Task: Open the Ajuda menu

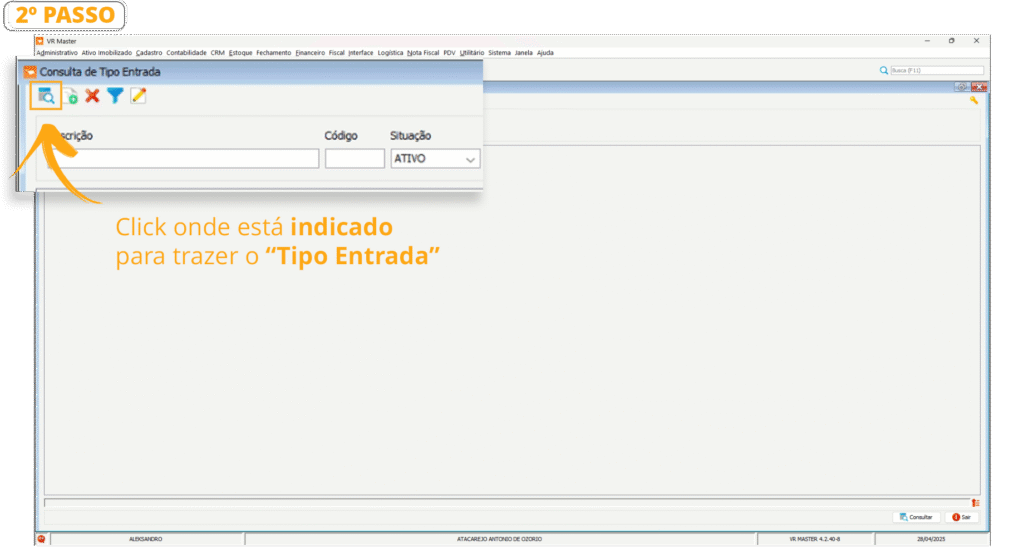Action: click(545, 53)
